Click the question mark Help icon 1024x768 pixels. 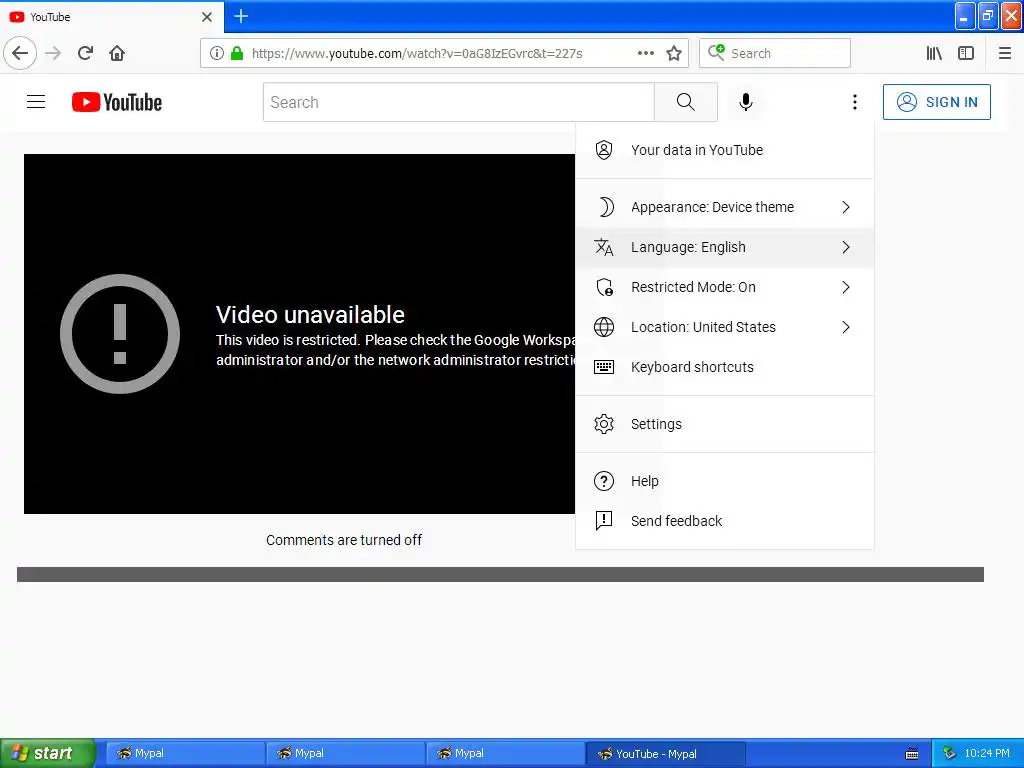[x=603, y=481]
